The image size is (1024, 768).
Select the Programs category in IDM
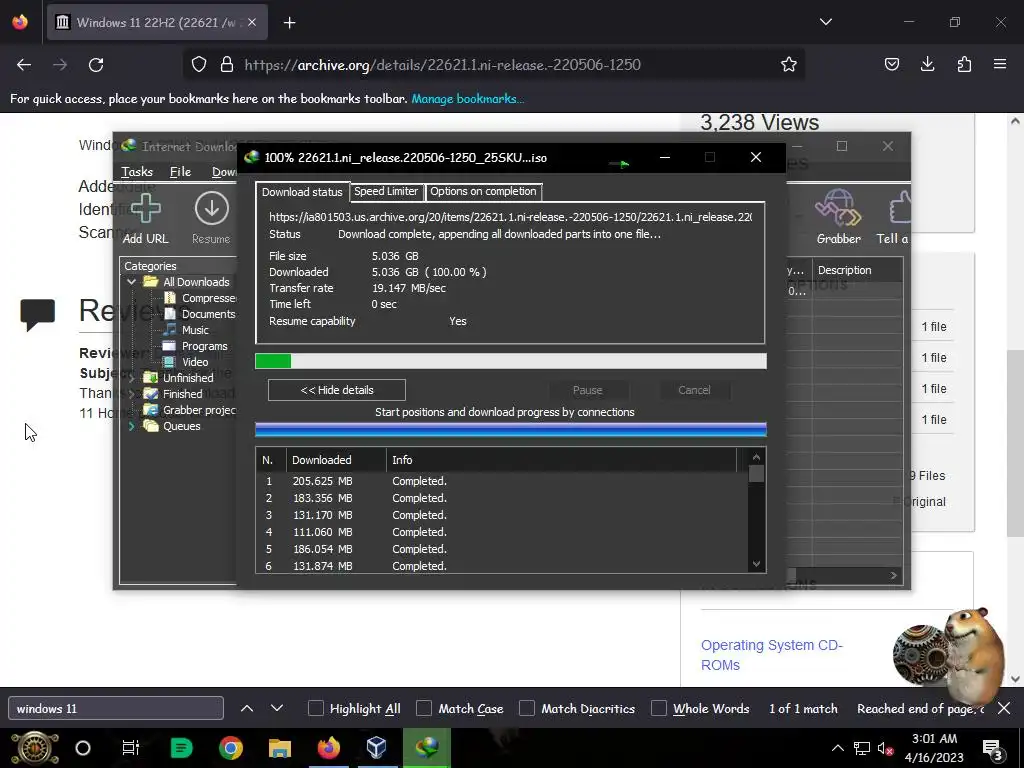pos(204,346)
